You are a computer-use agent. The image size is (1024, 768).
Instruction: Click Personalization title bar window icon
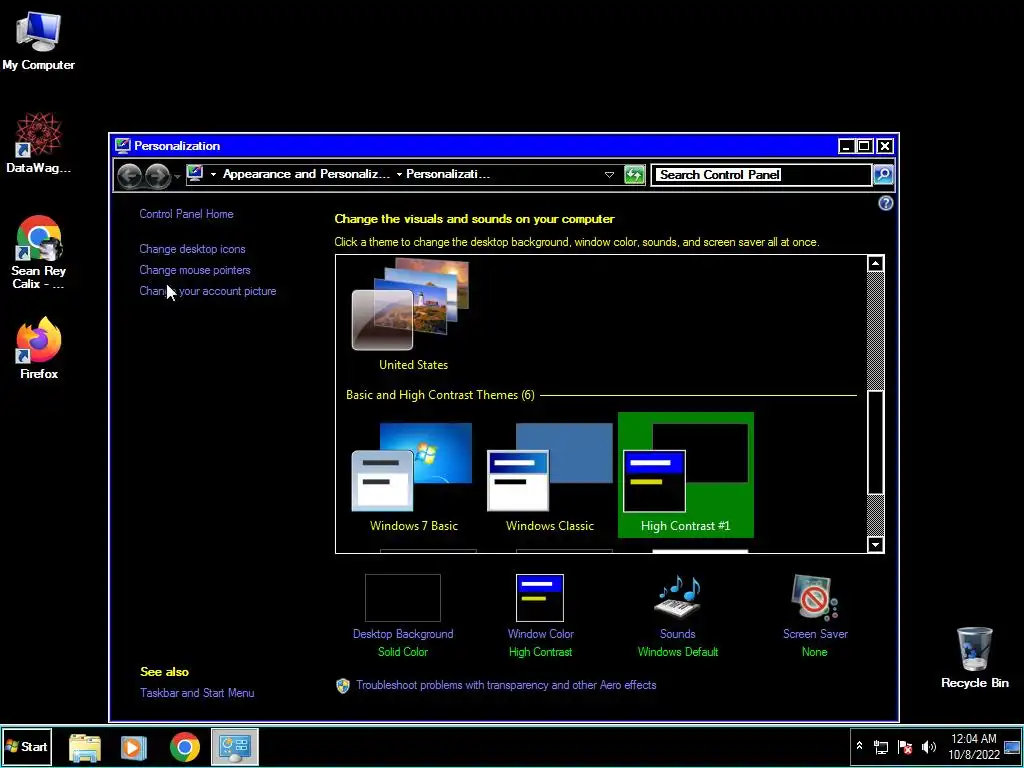[122, 146]
